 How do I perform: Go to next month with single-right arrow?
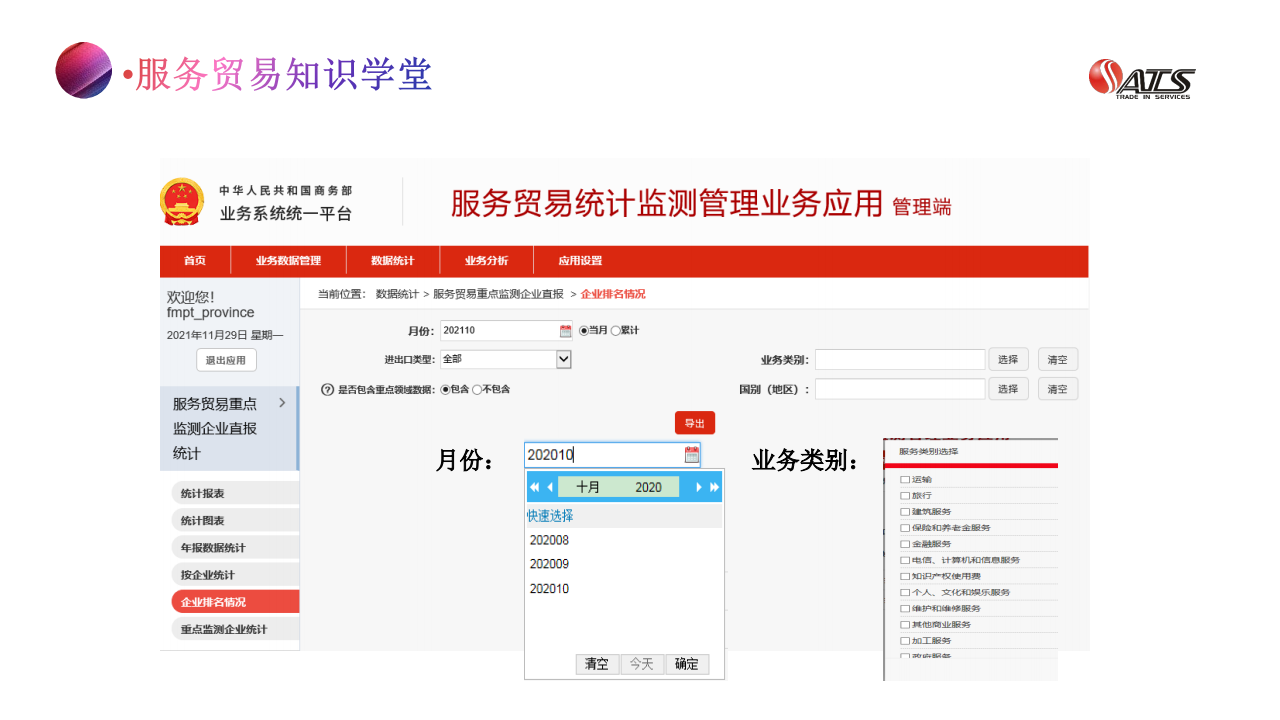(x=698, y=487)
